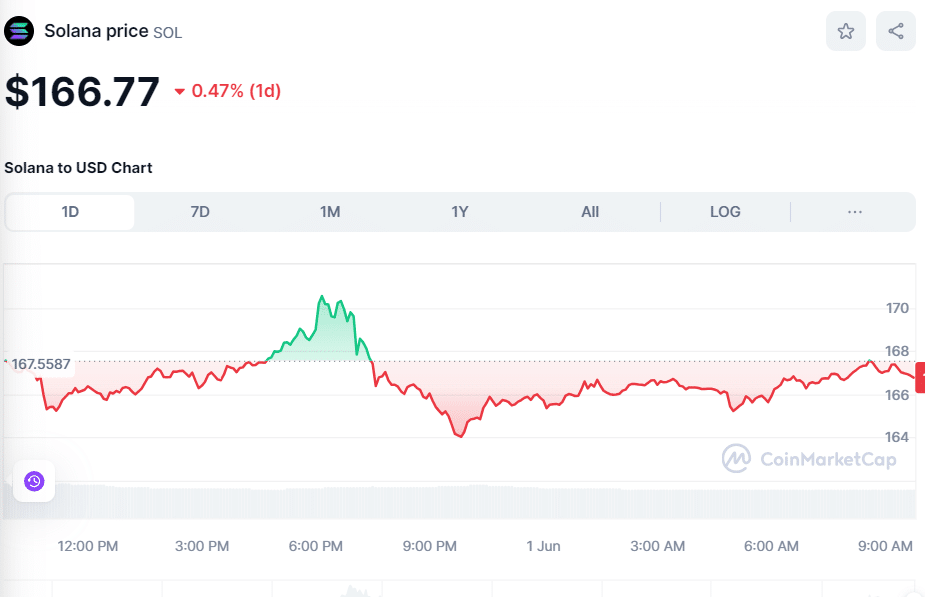Screen dimensions: 940x597
Task: Switch to the 7D time range
Action: 200,212
